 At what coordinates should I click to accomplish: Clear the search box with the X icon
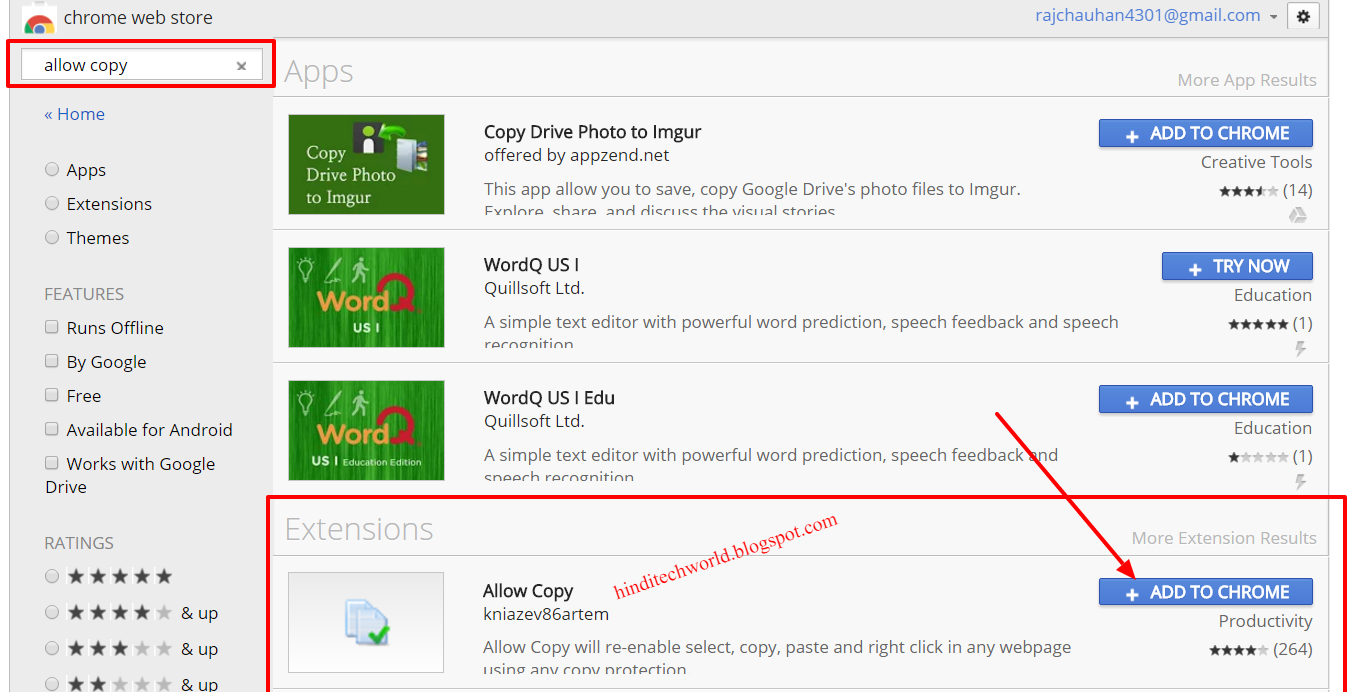pyautogui.click(x=241, y=66)
